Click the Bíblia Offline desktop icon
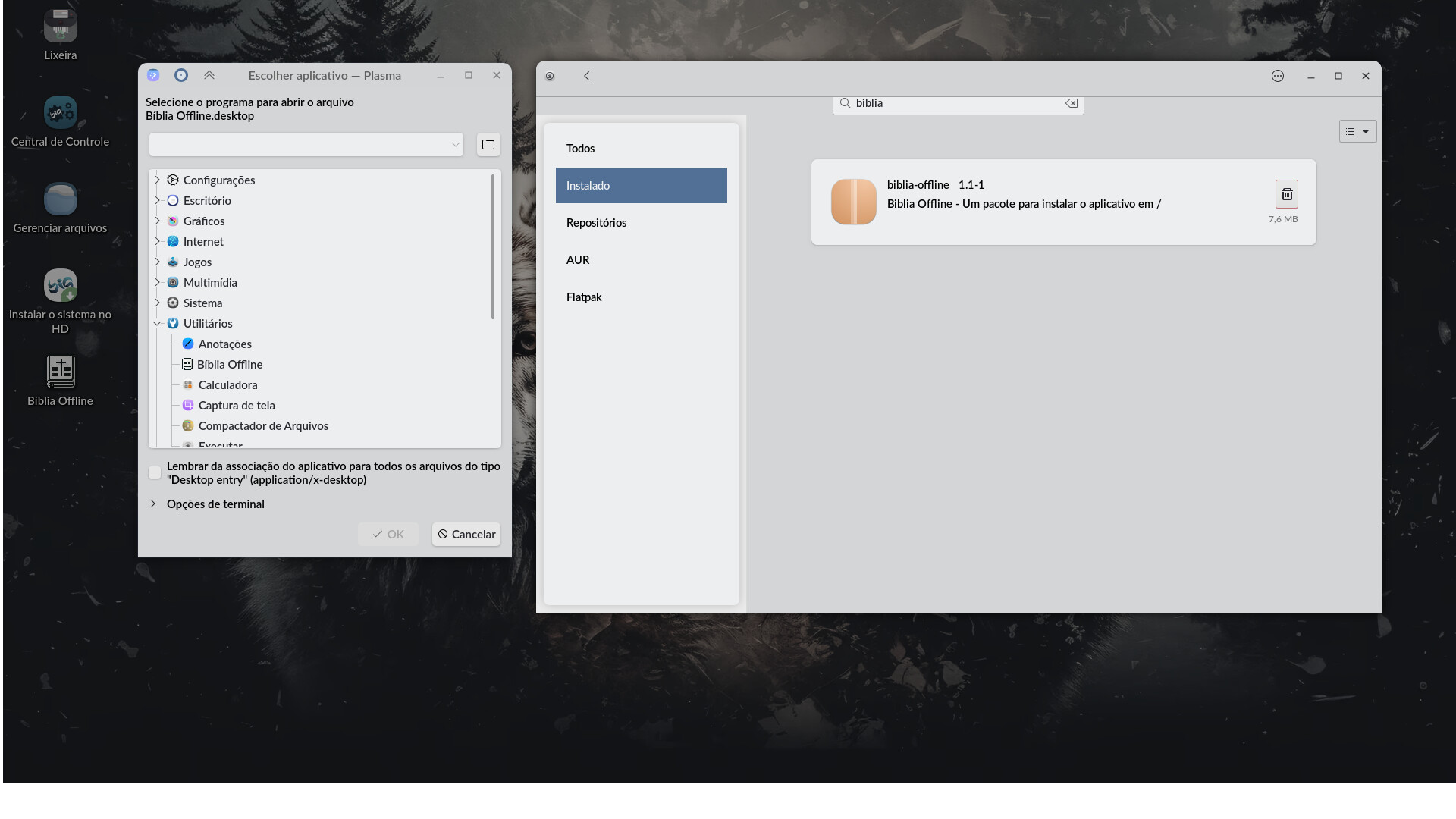The width and height of the screenshot is (1456, 819). point(60,373)
